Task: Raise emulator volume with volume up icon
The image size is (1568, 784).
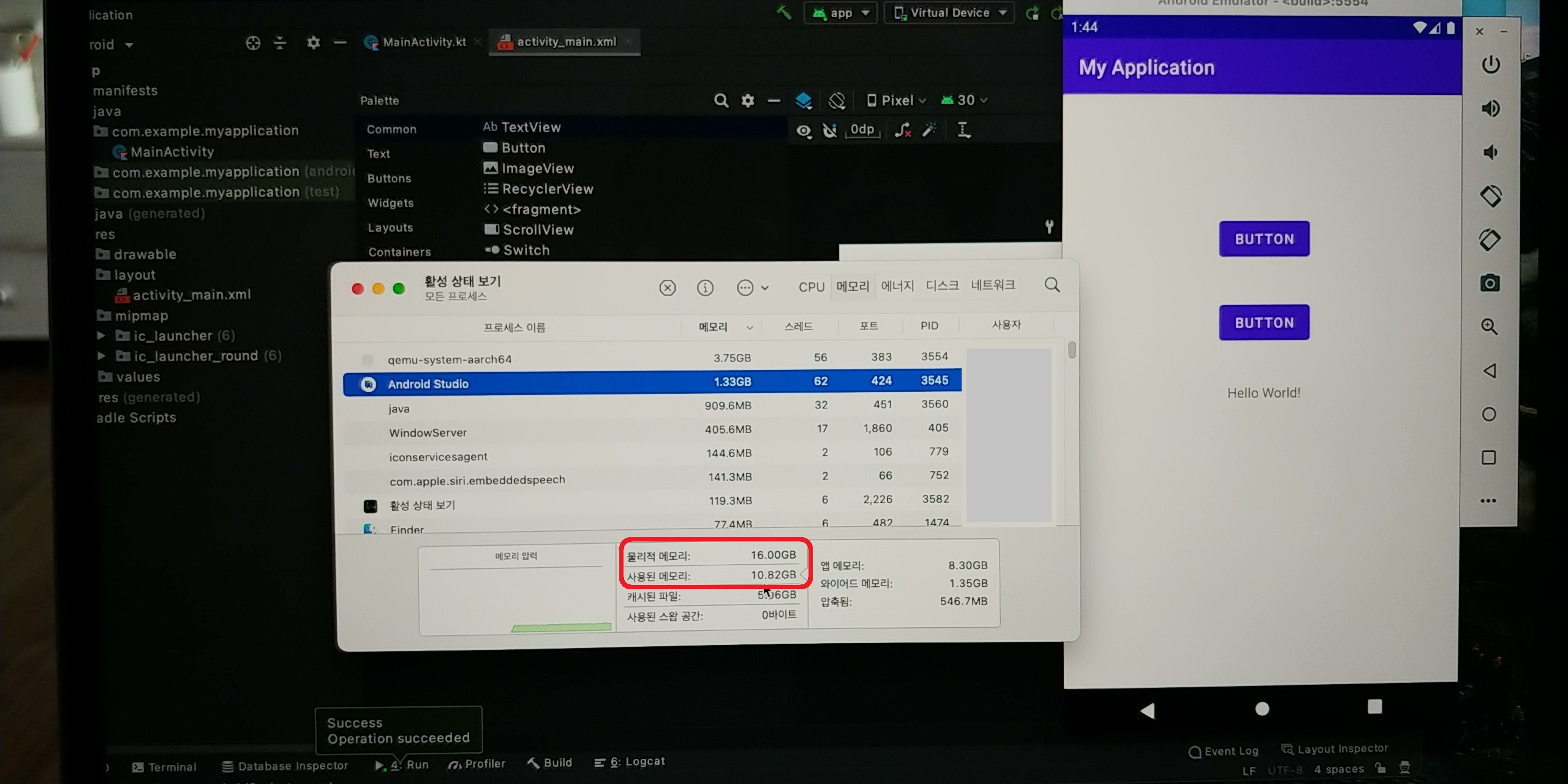Action: click(x=1491, y=108)
